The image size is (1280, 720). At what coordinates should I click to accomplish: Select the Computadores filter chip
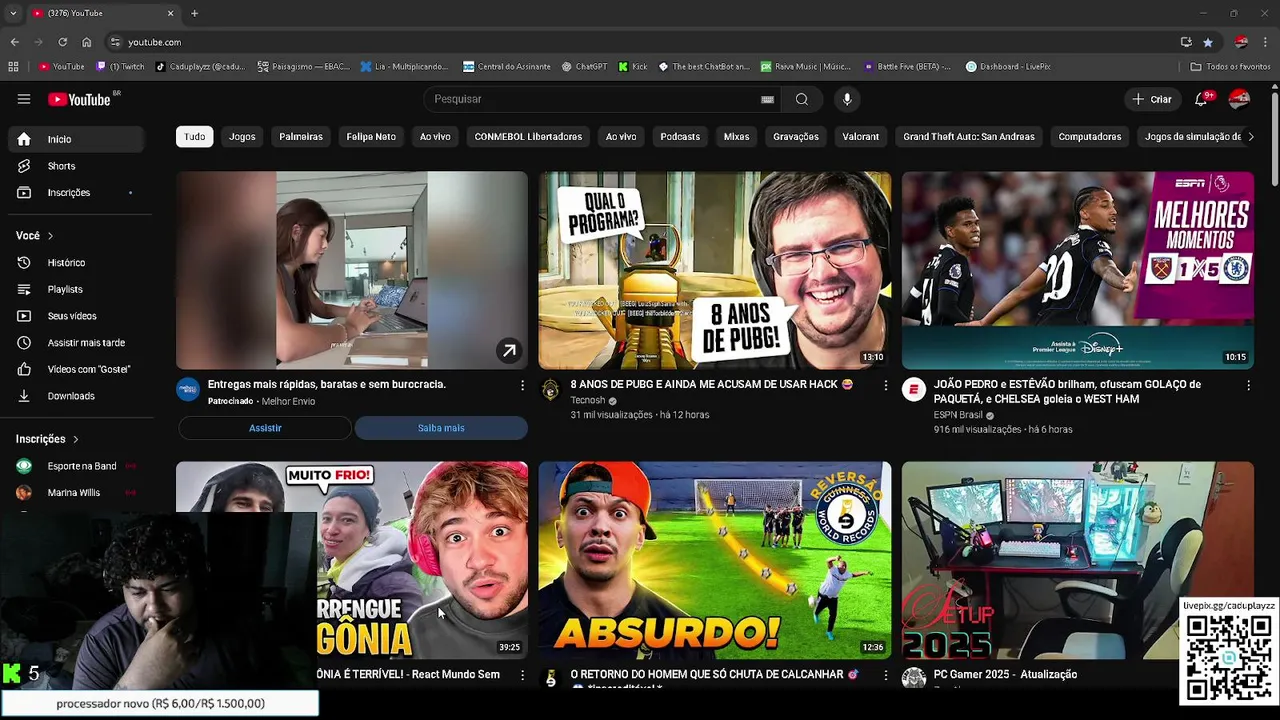(1090, 137)
